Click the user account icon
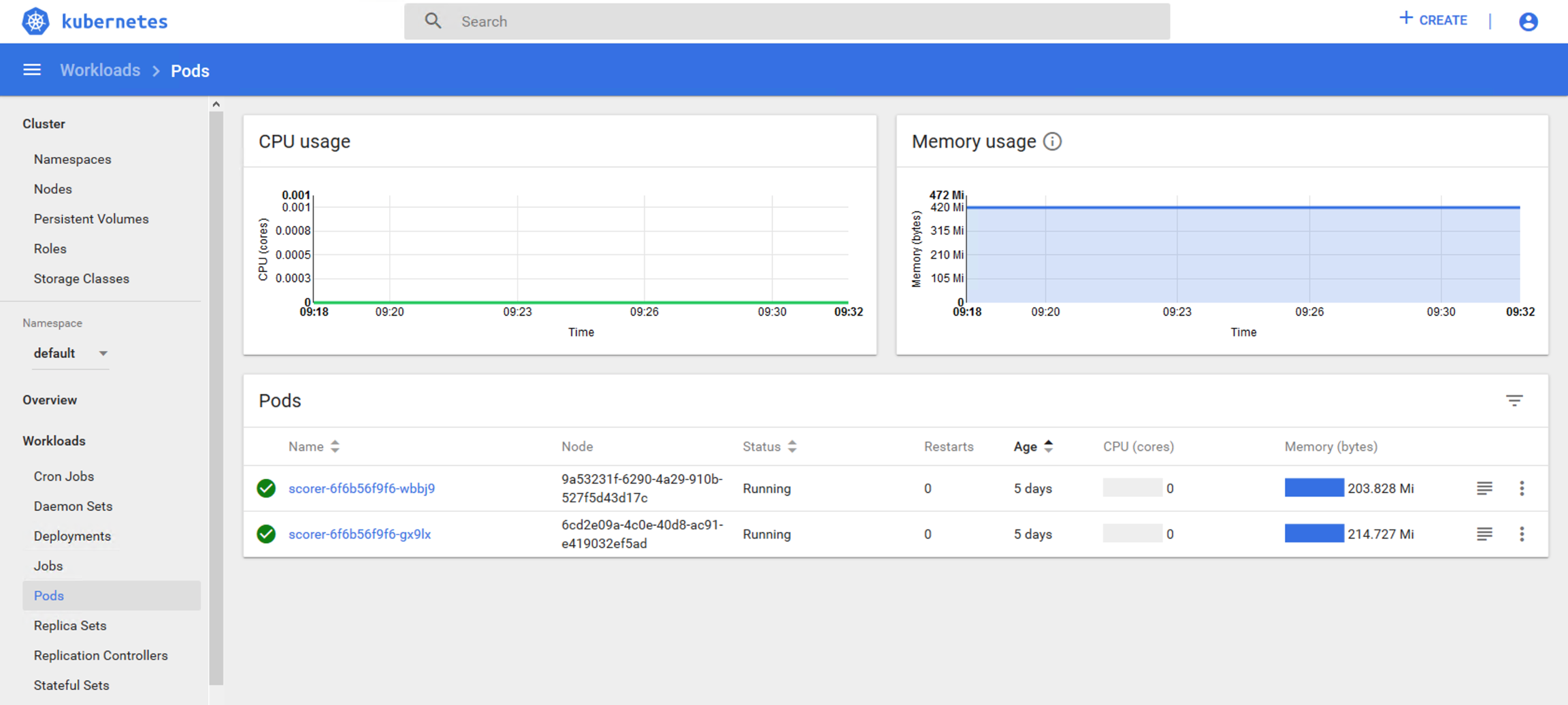 (1528, 22)
